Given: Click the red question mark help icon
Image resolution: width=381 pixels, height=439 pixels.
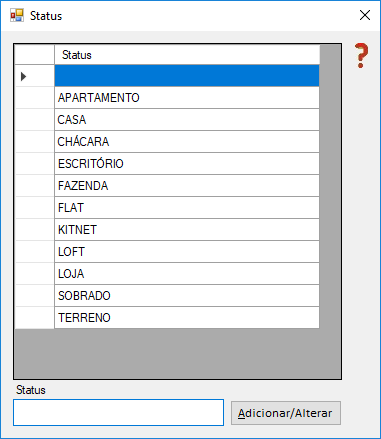Looking at the screenshot, I should [361, 56].
